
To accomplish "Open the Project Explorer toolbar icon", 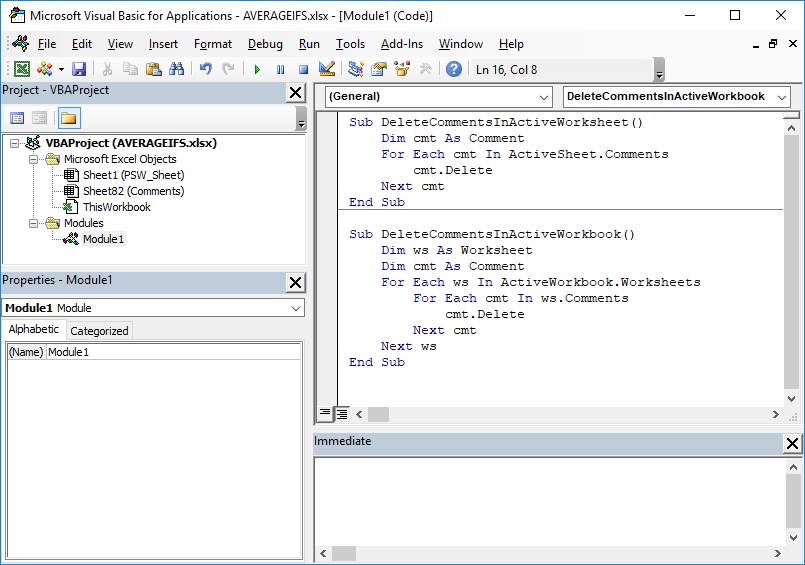I will (x=355, y=69).
